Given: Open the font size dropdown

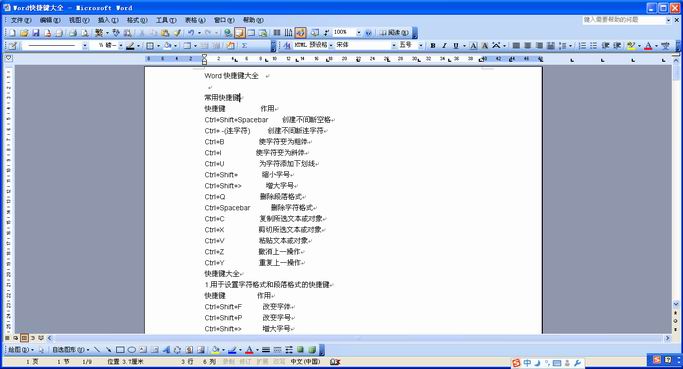Looking at the screenshot, I should coord(420,45).
